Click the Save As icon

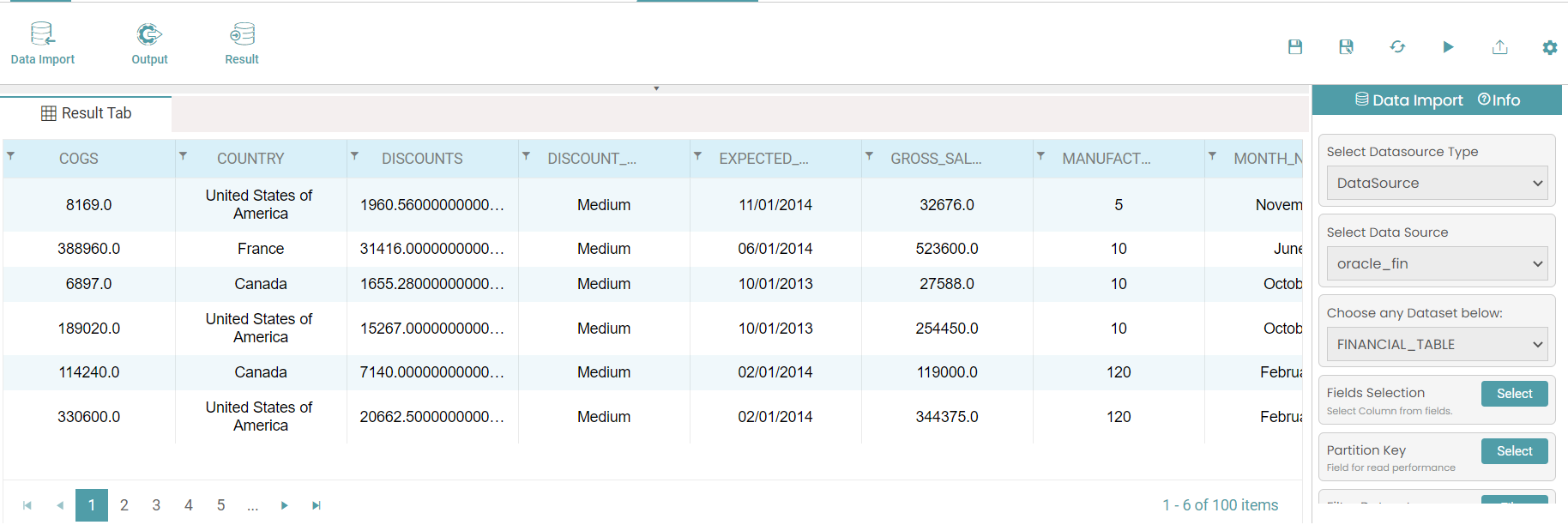1346,47
